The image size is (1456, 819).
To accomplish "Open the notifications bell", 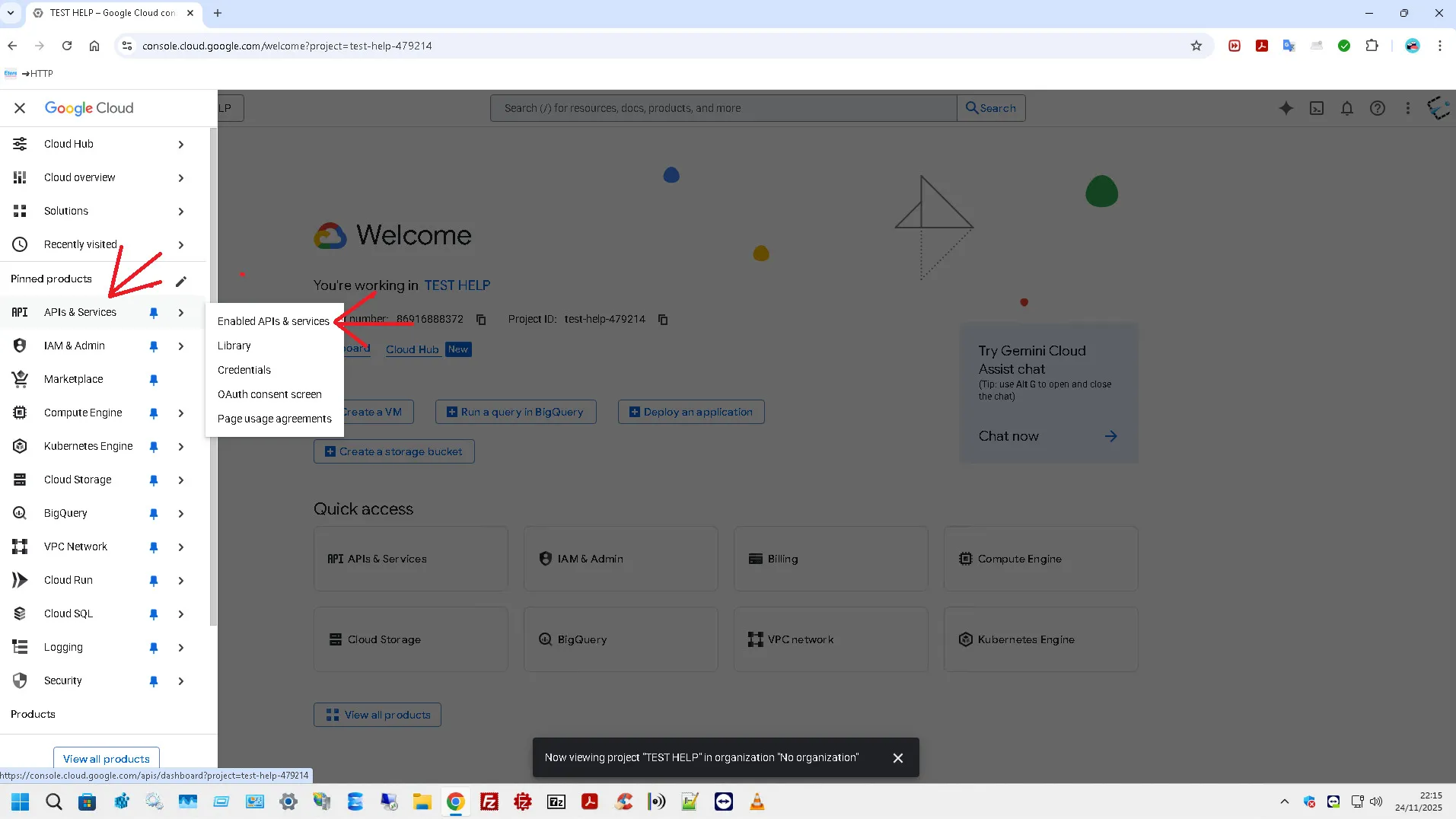I will click(1346, 108).
